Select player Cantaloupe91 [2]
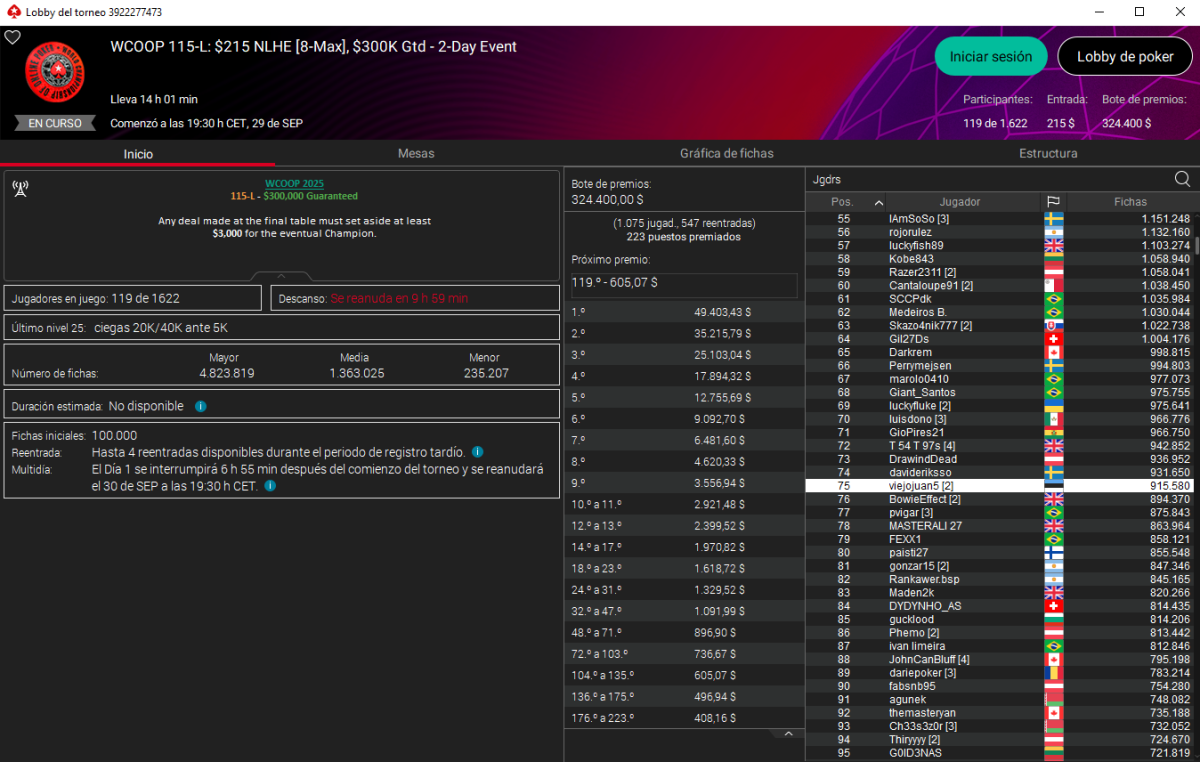 click(999, 285)
